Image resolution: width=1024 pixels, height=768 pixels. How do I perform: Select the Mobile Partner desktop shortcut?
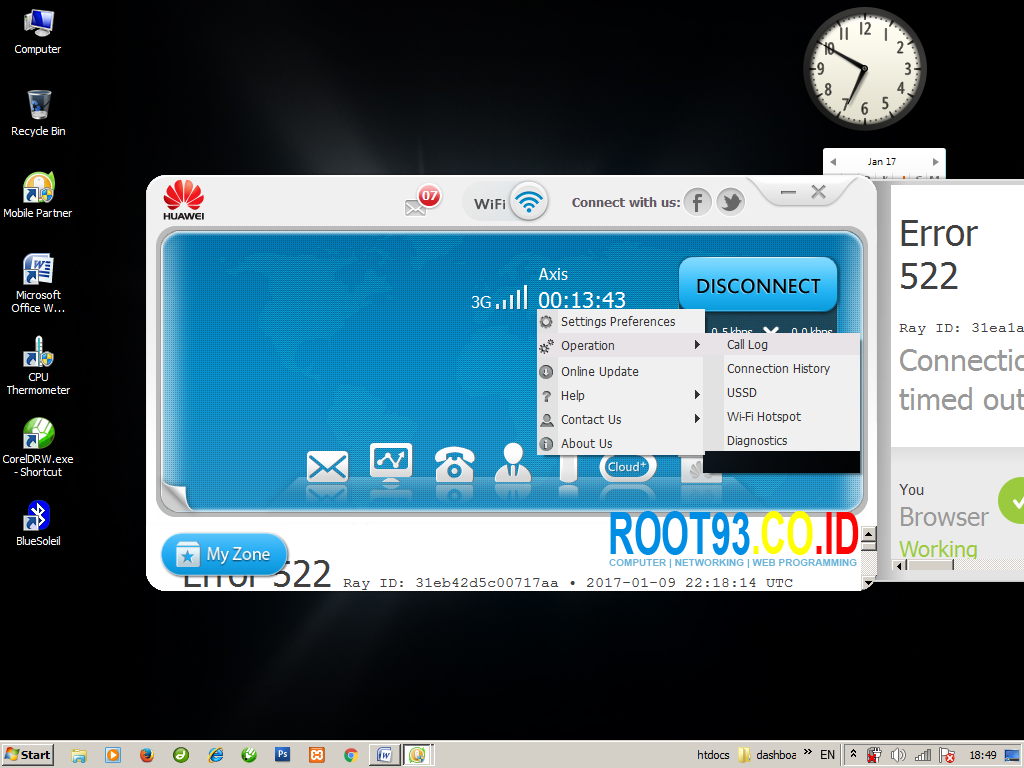[38, 195]
